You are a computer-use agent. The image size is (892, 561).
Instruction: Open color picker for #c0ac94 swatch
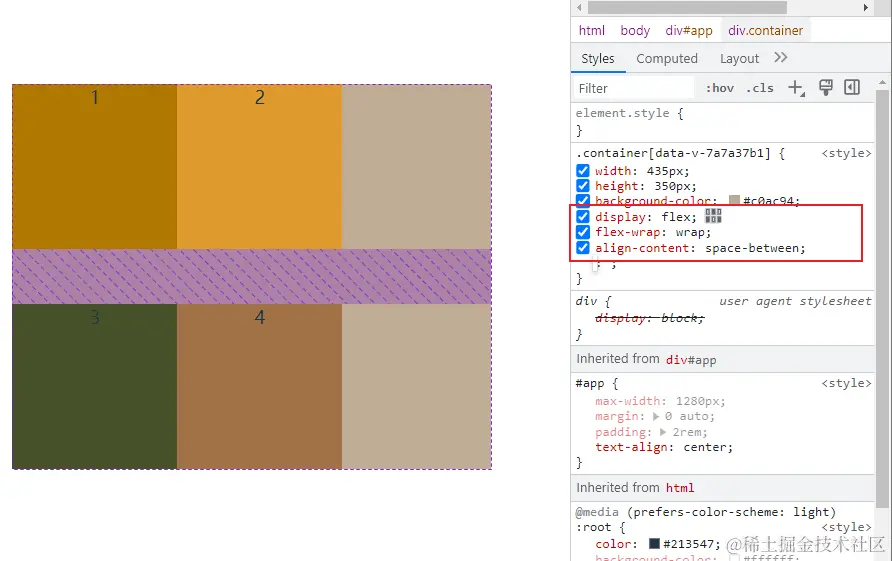[734, 200]
